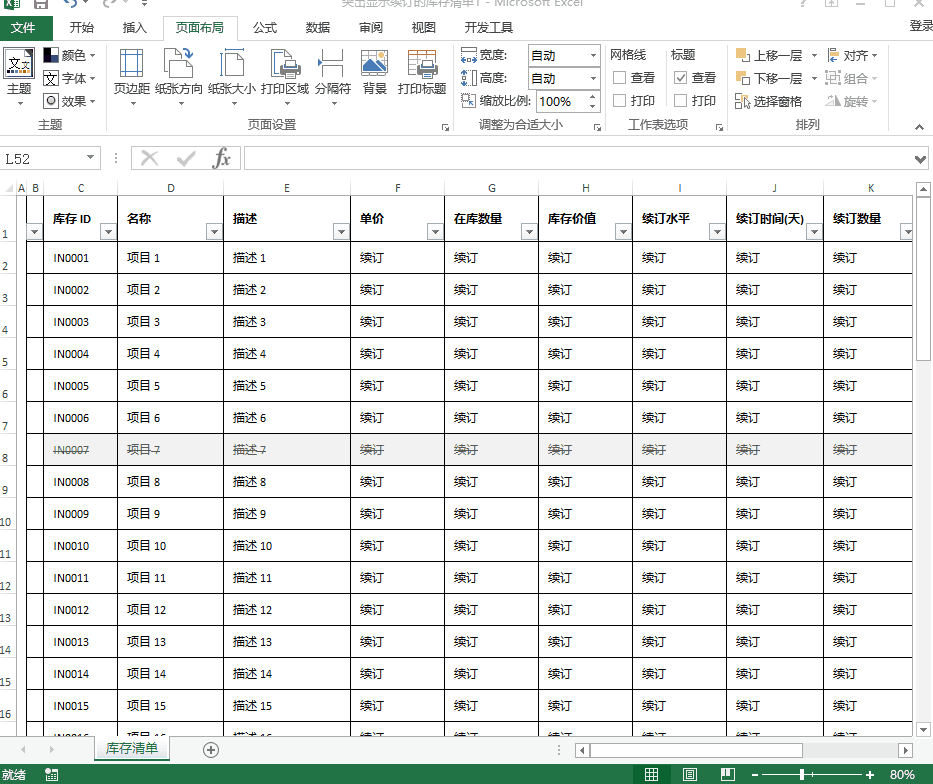Click the 缩放比例 scale input field
This screenshot has height=784, width=933.
(x=562, y=101)
